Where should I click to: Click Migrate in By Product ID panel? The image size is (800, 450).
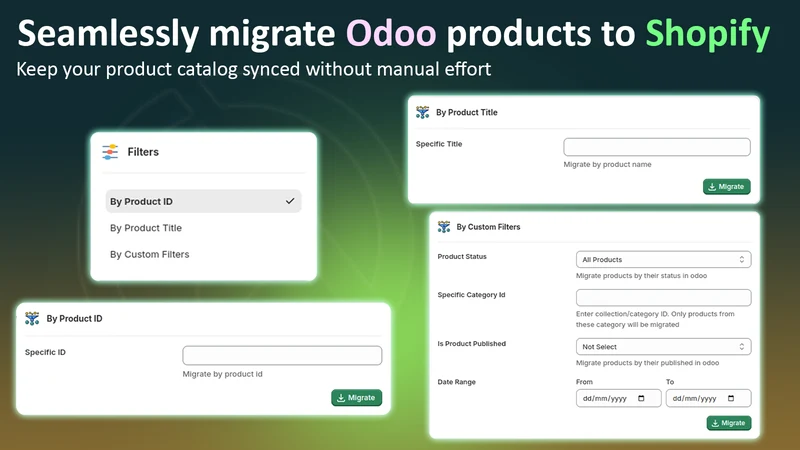click(x=357, y=397)
